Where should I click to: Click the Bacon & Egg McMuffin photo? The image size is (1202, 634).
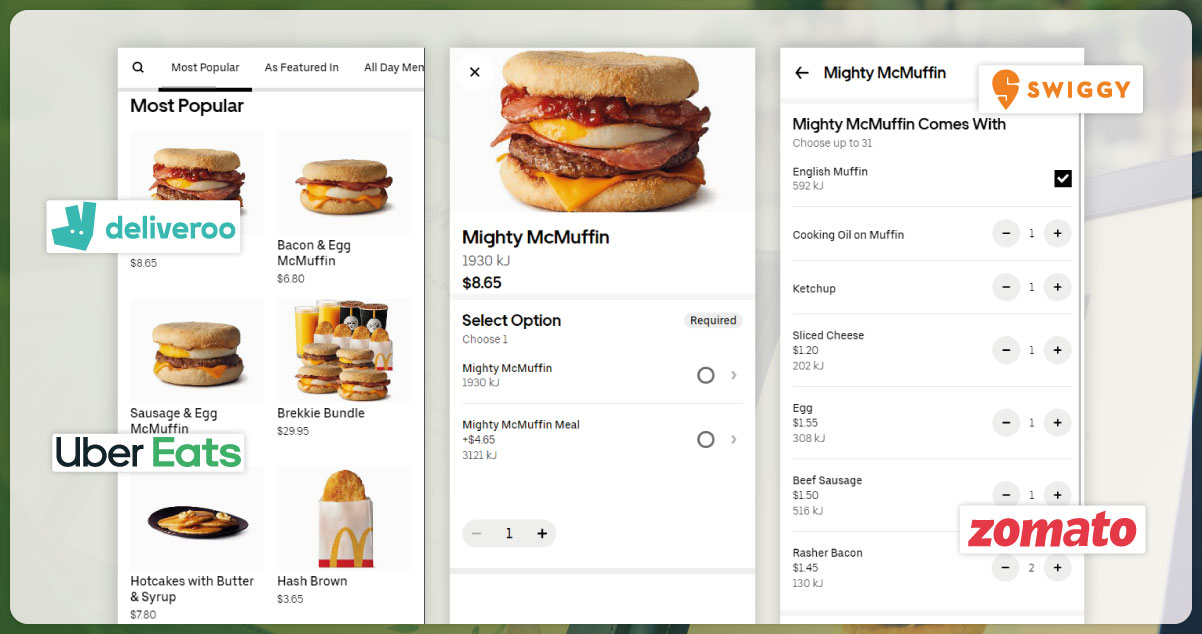[x=344, y=182]
